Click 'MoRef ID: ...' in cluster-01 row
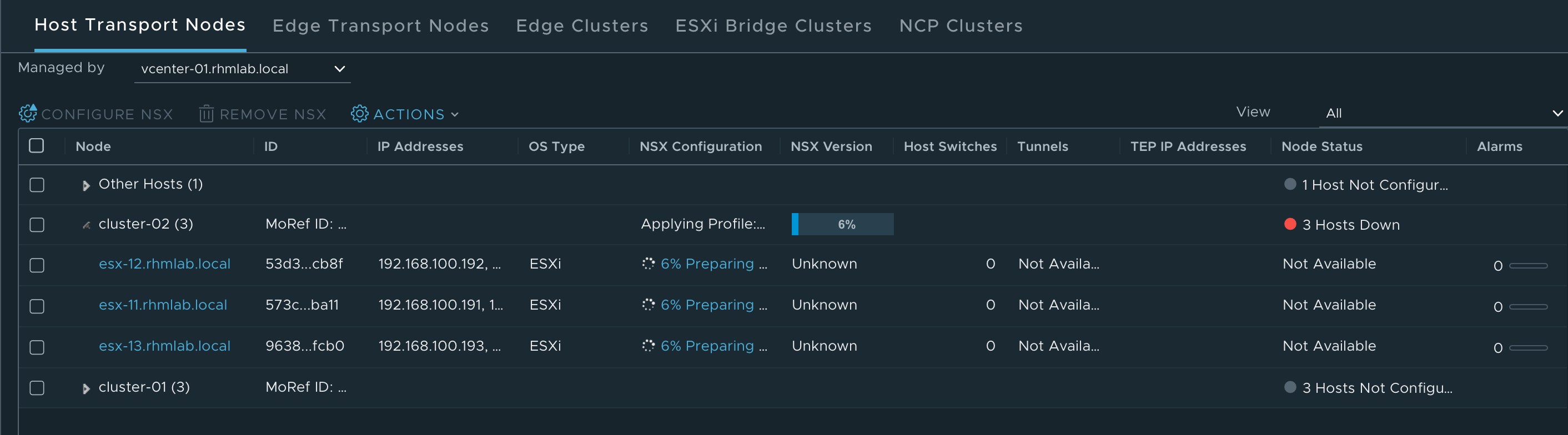Screen dimensions: 1568x435 click(305, 387)
